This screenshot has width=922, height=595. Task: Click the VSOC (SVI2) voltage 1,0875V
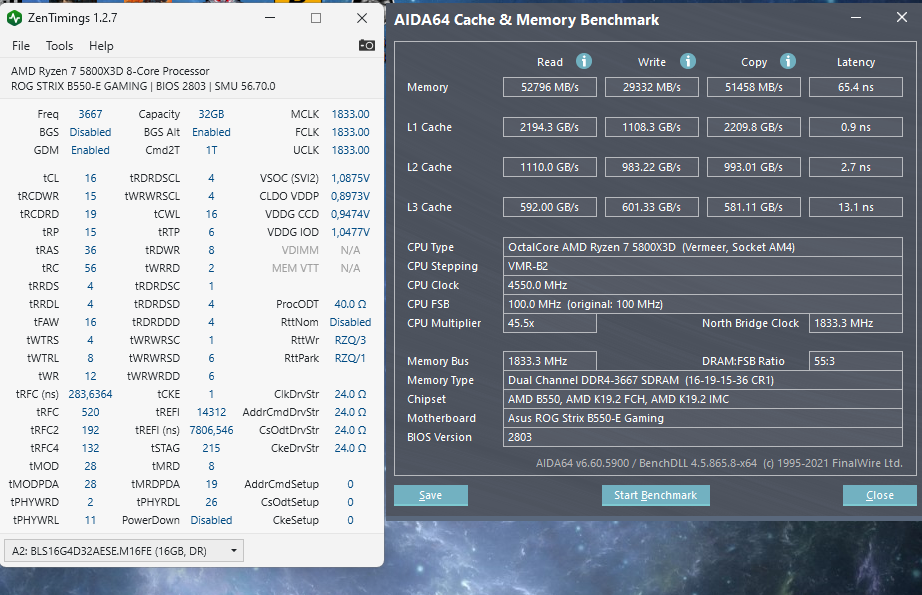350,178
